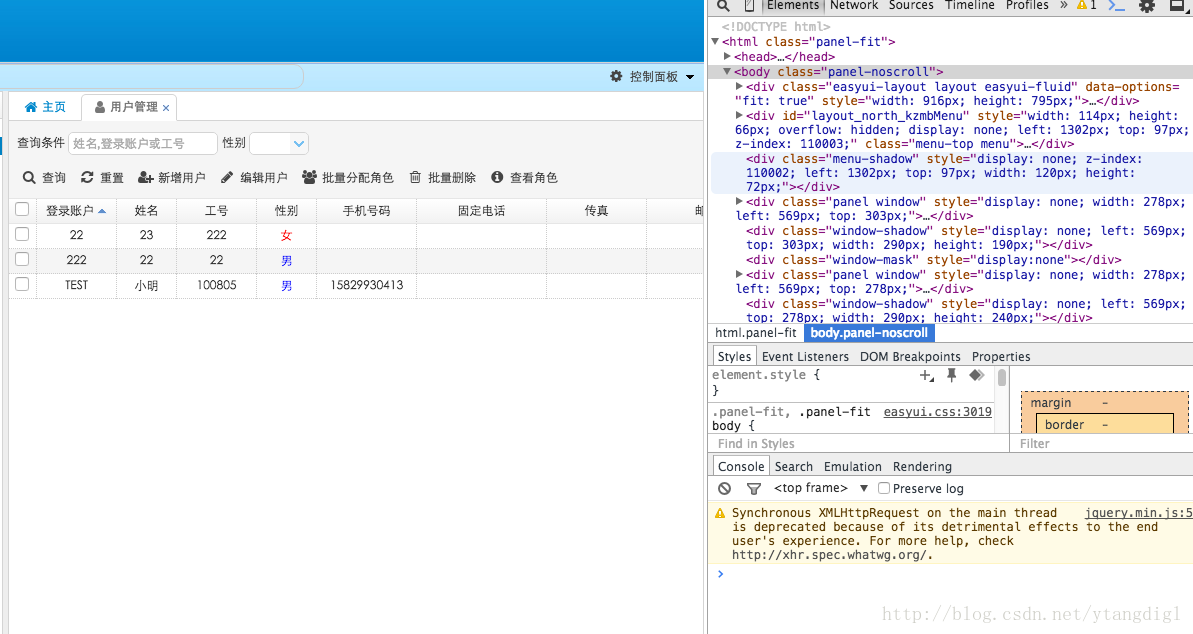Select html.panel-fit in breadcrumb

756,333
